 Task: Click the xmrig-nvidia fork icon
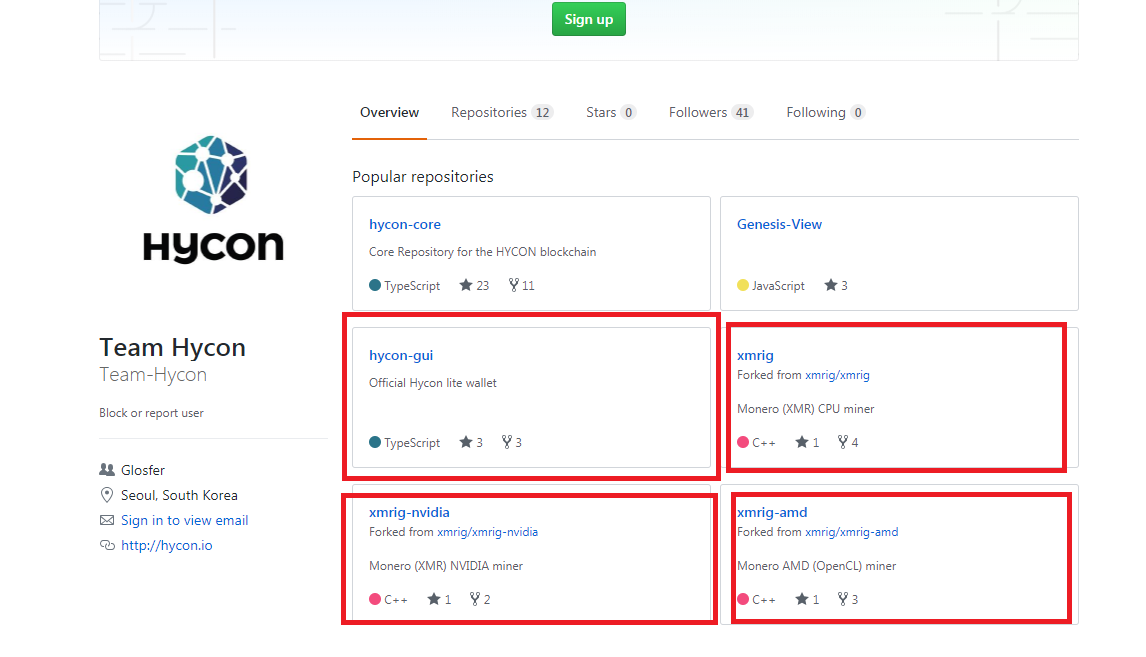click(474, 599)
